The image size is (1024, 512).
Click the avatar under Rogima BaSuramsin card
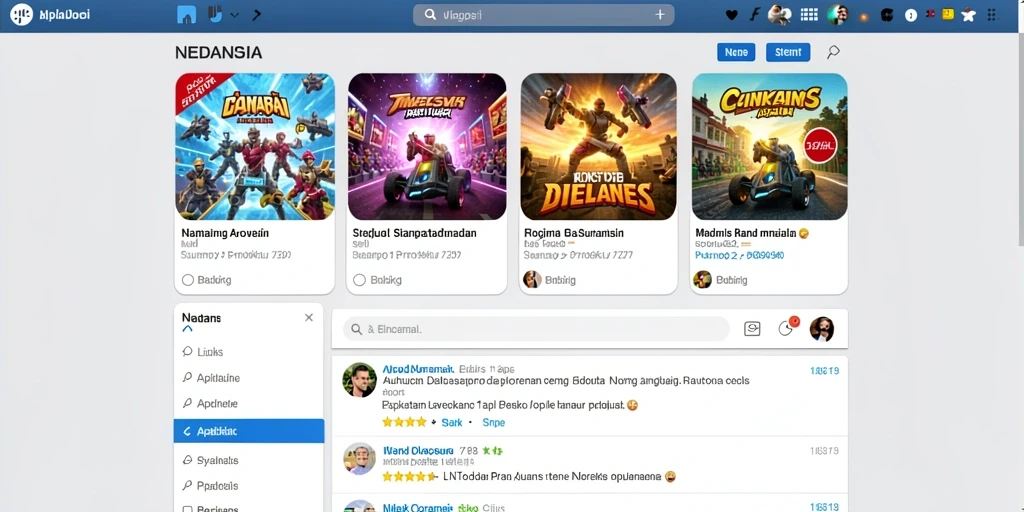(532, 280)
